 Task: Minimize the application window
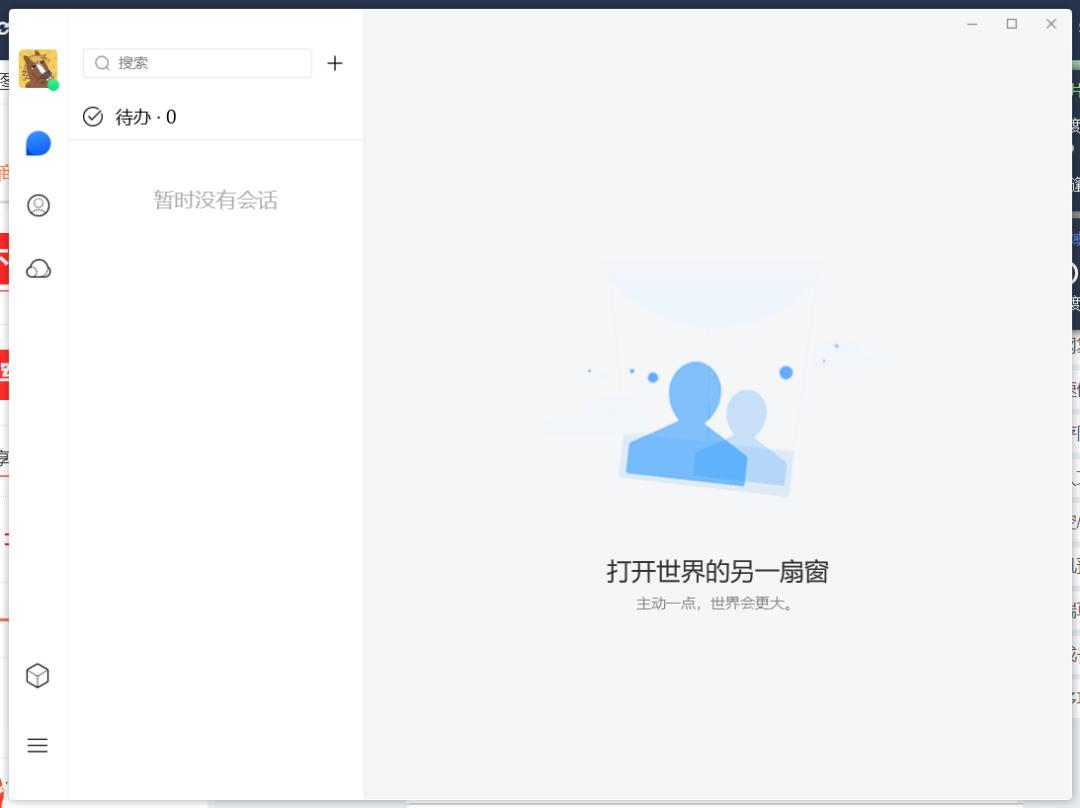[971, 23]
